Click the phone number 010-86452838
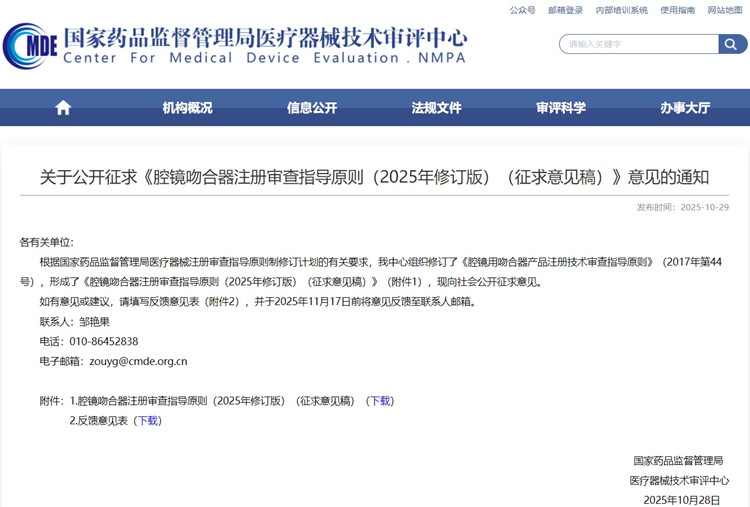750x507 pixels. tap(104, 341)
